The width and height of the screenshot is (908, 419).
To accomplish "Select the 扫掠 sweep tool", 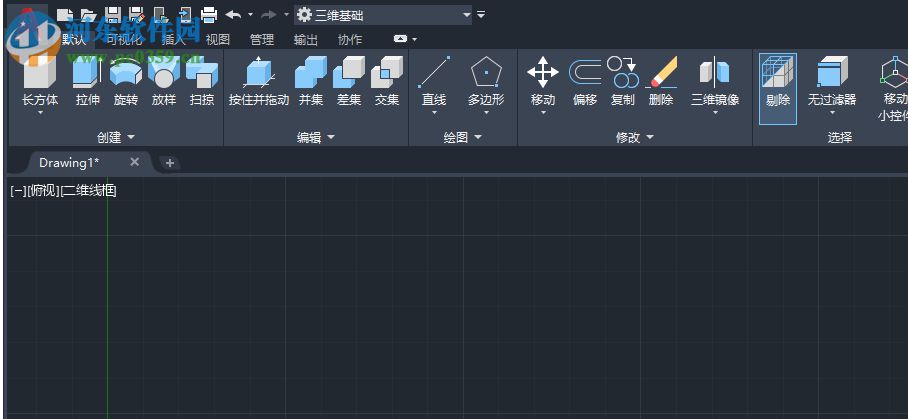I will tap(202, 82).
